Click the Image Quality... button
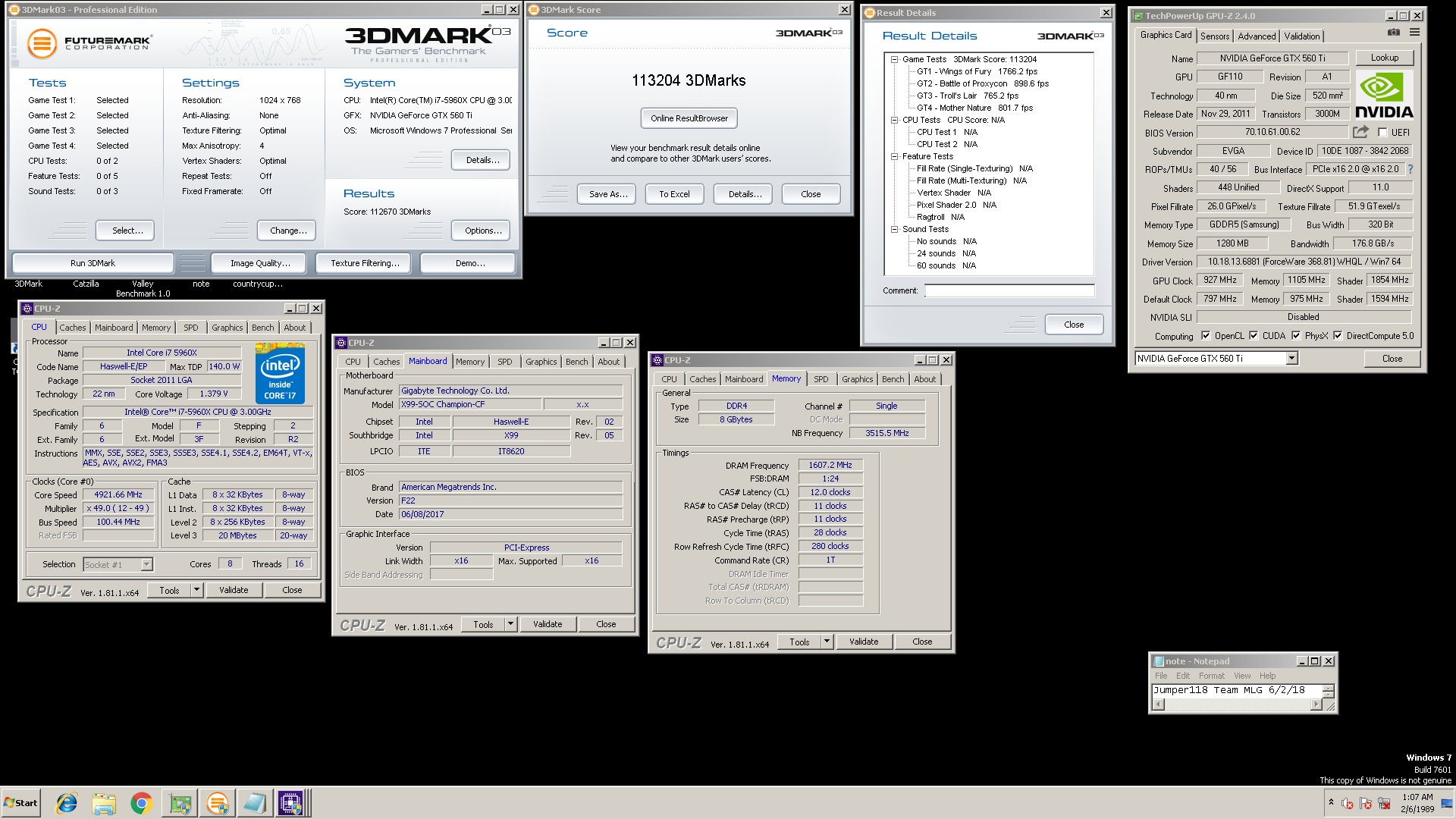The width and height of the screenshot is (1456, 819). point(260,263)
